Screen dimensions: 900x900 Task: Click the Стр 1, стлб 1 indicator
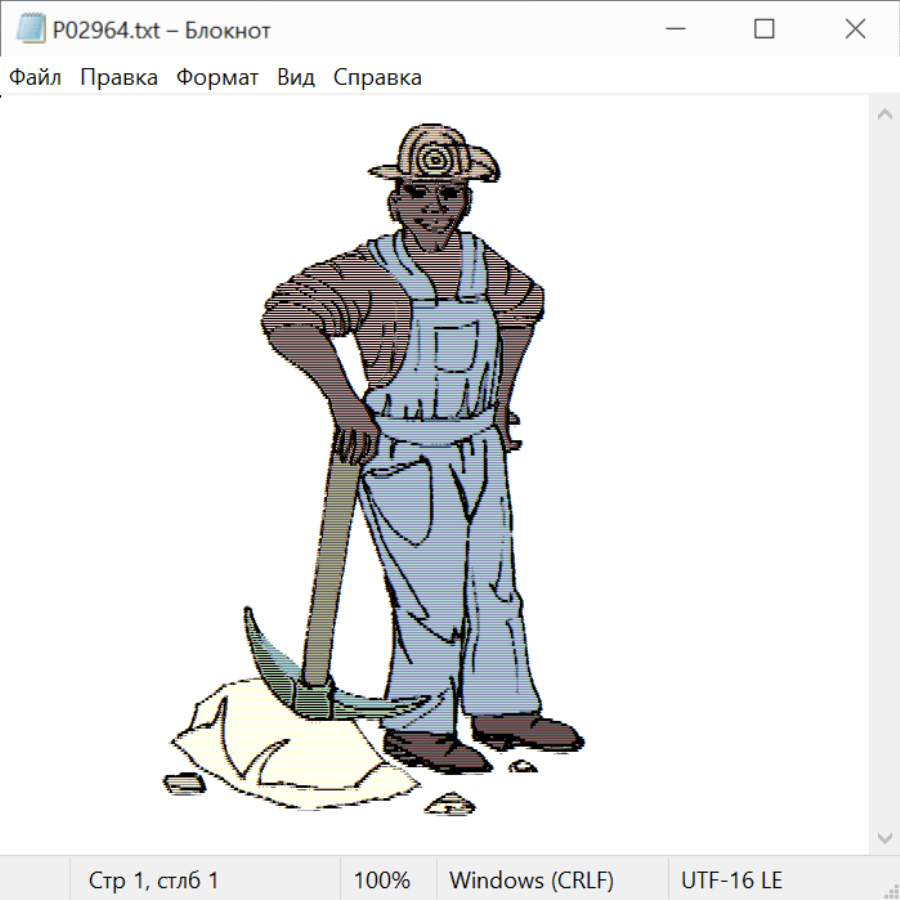point(153,881)
